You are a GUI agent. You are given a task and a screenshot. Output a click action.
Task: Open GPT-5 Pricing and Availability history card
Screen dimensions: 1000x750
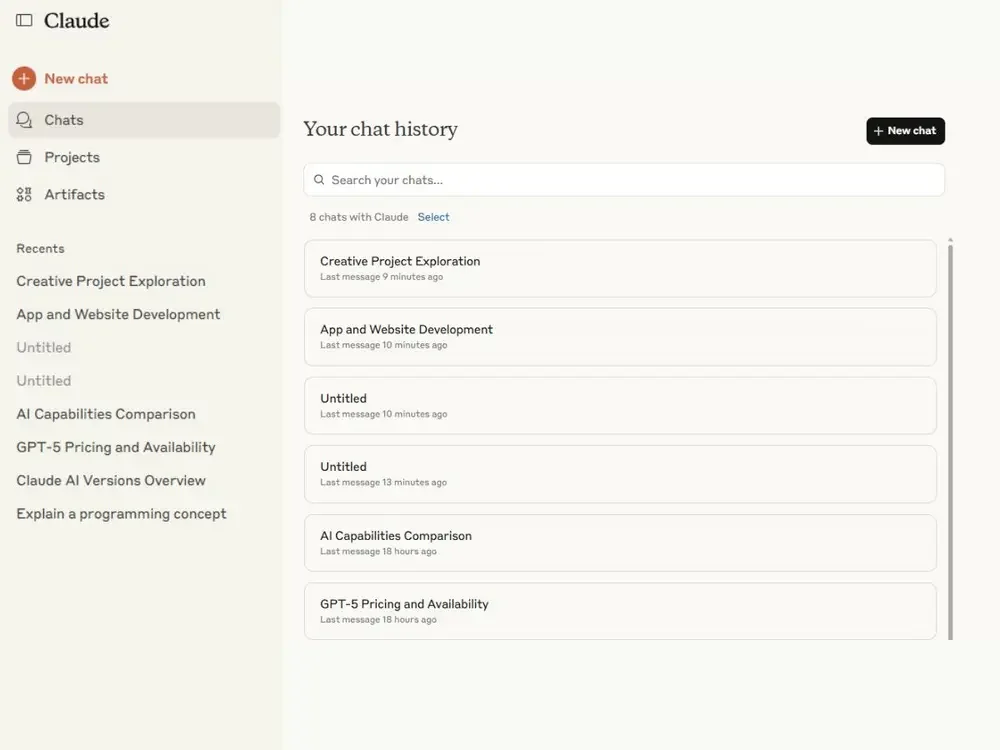coord(620,611)
